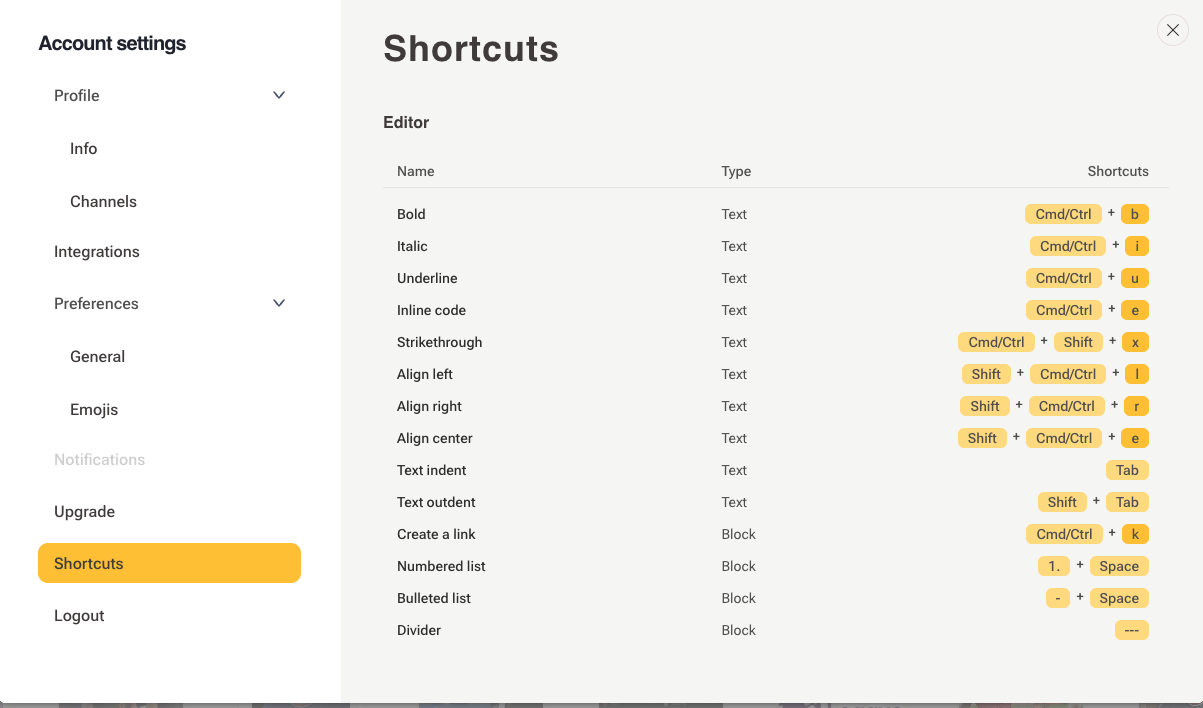Screen dimensions: 1203x708
Task: Click the '---' badge in Divider row
Action: point(1132,630)
